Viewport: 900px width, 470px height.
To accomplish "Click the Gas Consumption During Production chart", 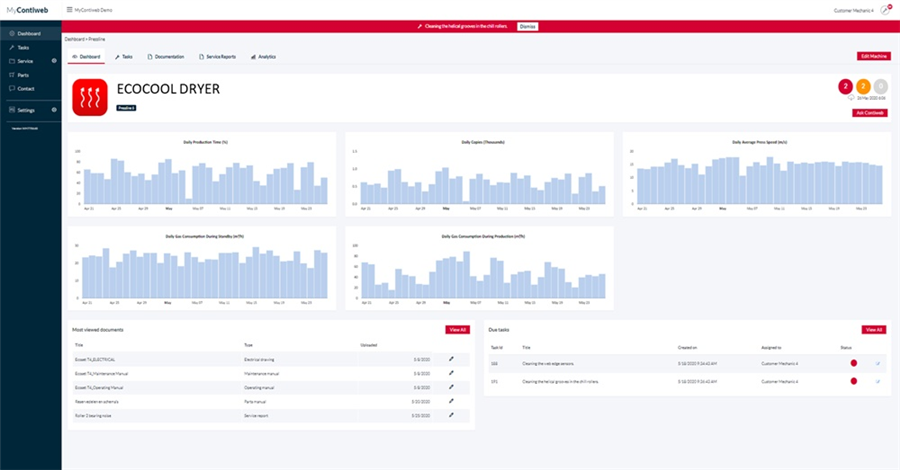I will 479,268.
